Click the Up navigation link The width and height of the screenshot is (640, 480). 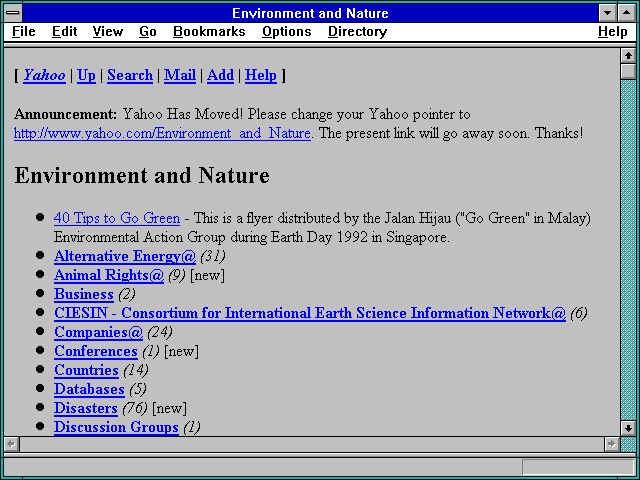tap(86, 76)
